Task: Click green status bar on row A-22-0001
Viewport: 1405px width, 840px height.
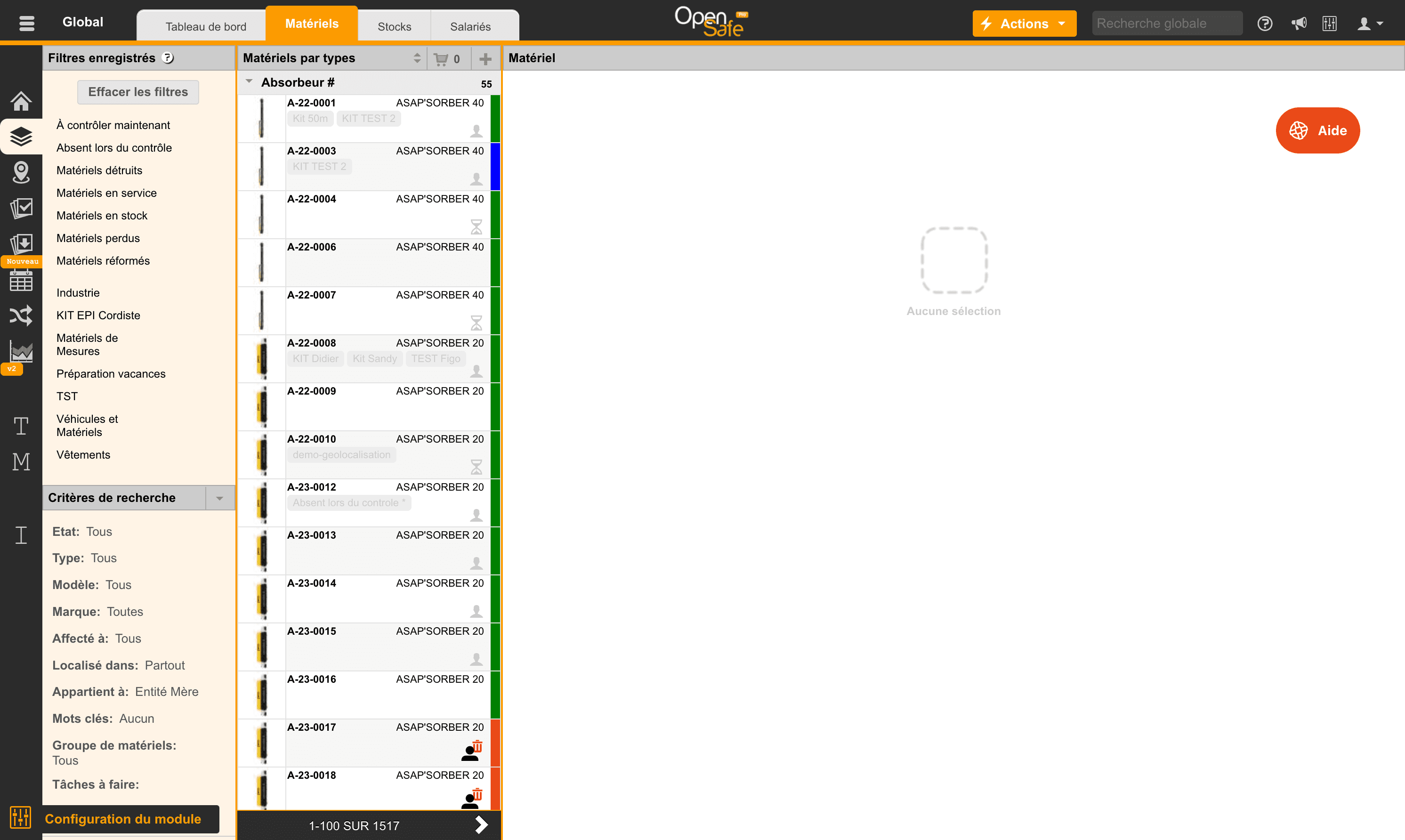Action: 495,118
